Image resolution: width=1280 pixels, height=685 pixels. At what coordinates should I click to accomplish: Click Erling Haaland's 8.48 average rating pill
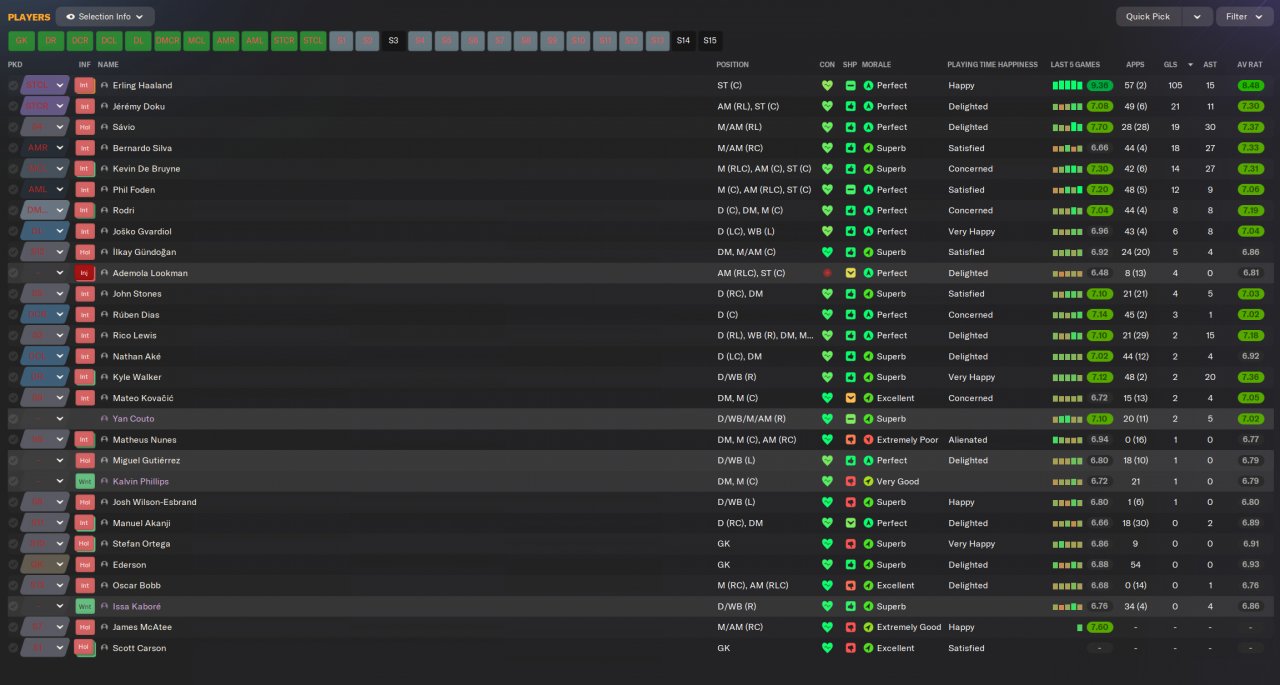(1250, 85)
